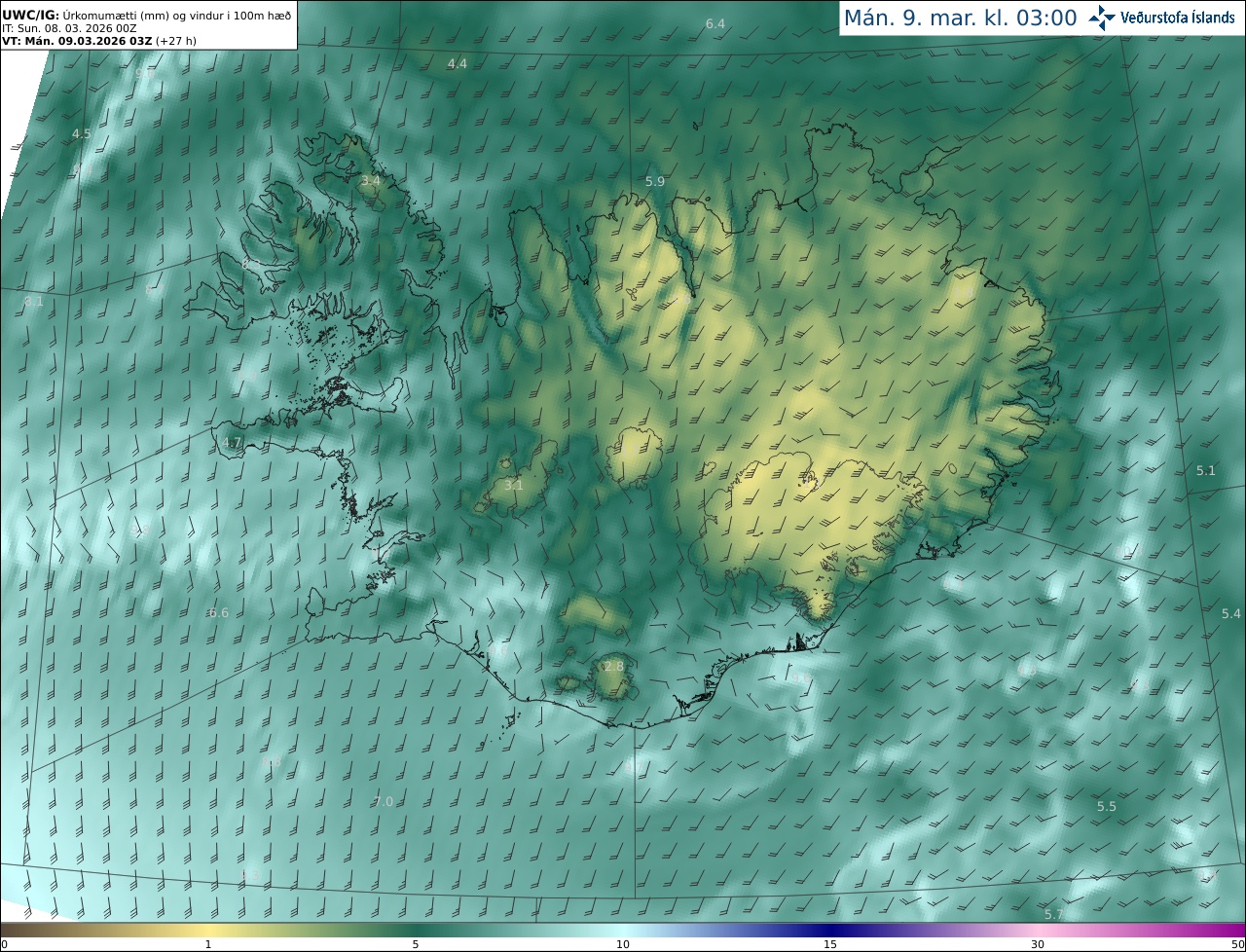
Task: Click the 3.4 value over the Westfjords
Action: click(370, 181)
